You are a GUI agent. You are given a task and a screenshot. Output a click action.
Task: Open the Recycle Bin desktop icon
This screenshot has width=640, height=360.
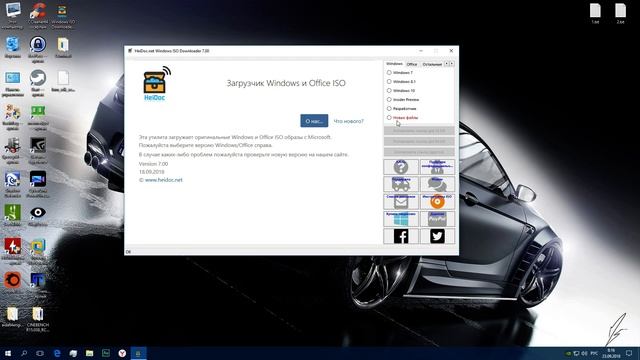pyautogui.click(x=13, y=47)
